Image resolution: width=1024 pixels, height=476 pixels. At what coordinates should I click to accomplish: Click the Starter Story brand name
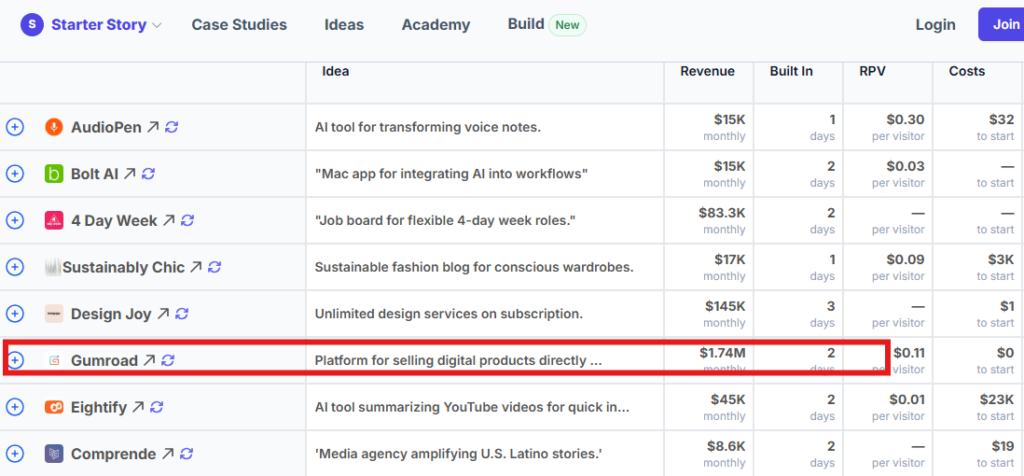(x=99, y=25)
